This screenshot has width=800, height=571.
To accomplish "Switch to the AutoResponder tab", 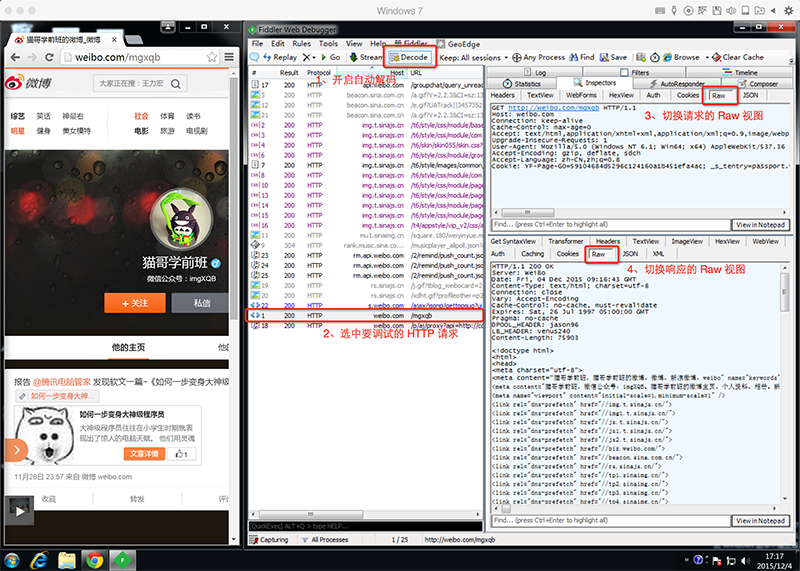I will pos(677,84).
